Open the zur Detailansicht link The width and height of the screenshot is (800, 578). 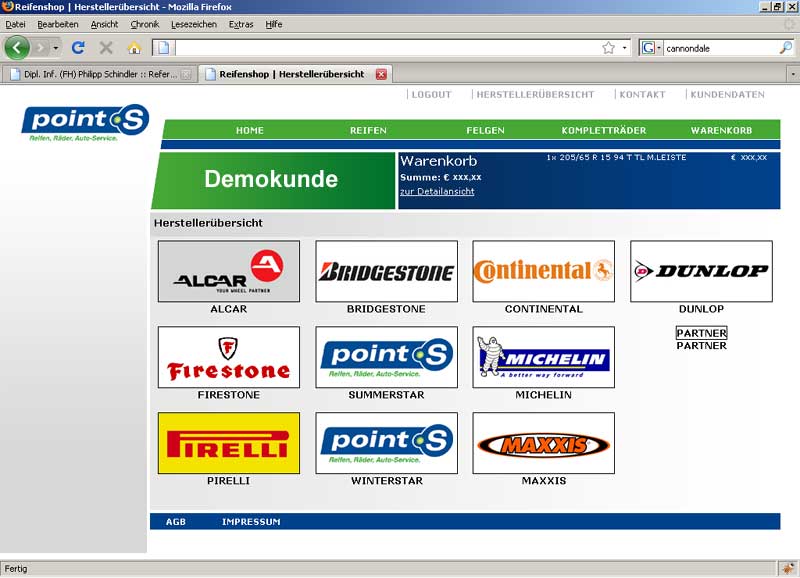[437, 191]
